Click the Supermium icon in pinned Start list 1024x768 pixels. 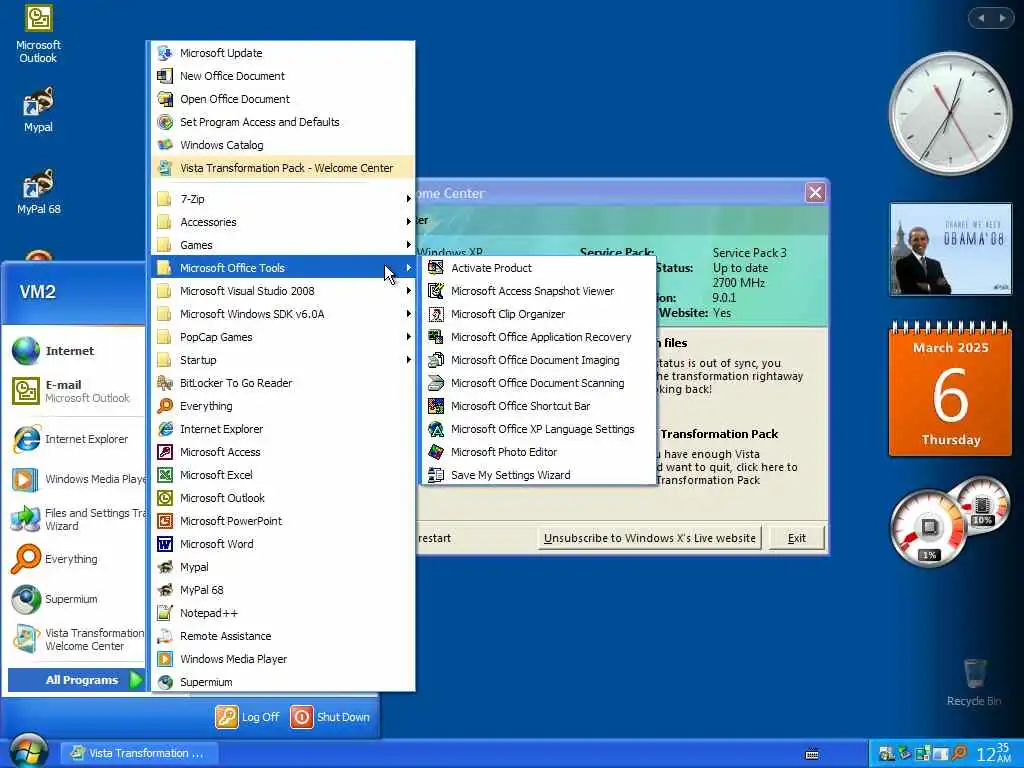point(25,599)
